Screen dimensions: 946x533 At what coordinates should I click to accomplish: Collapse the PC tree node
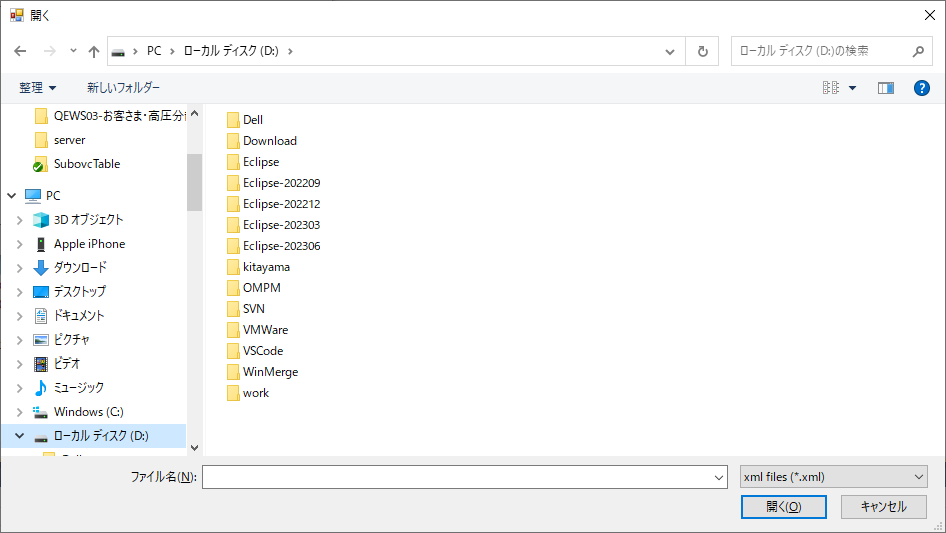11,196
